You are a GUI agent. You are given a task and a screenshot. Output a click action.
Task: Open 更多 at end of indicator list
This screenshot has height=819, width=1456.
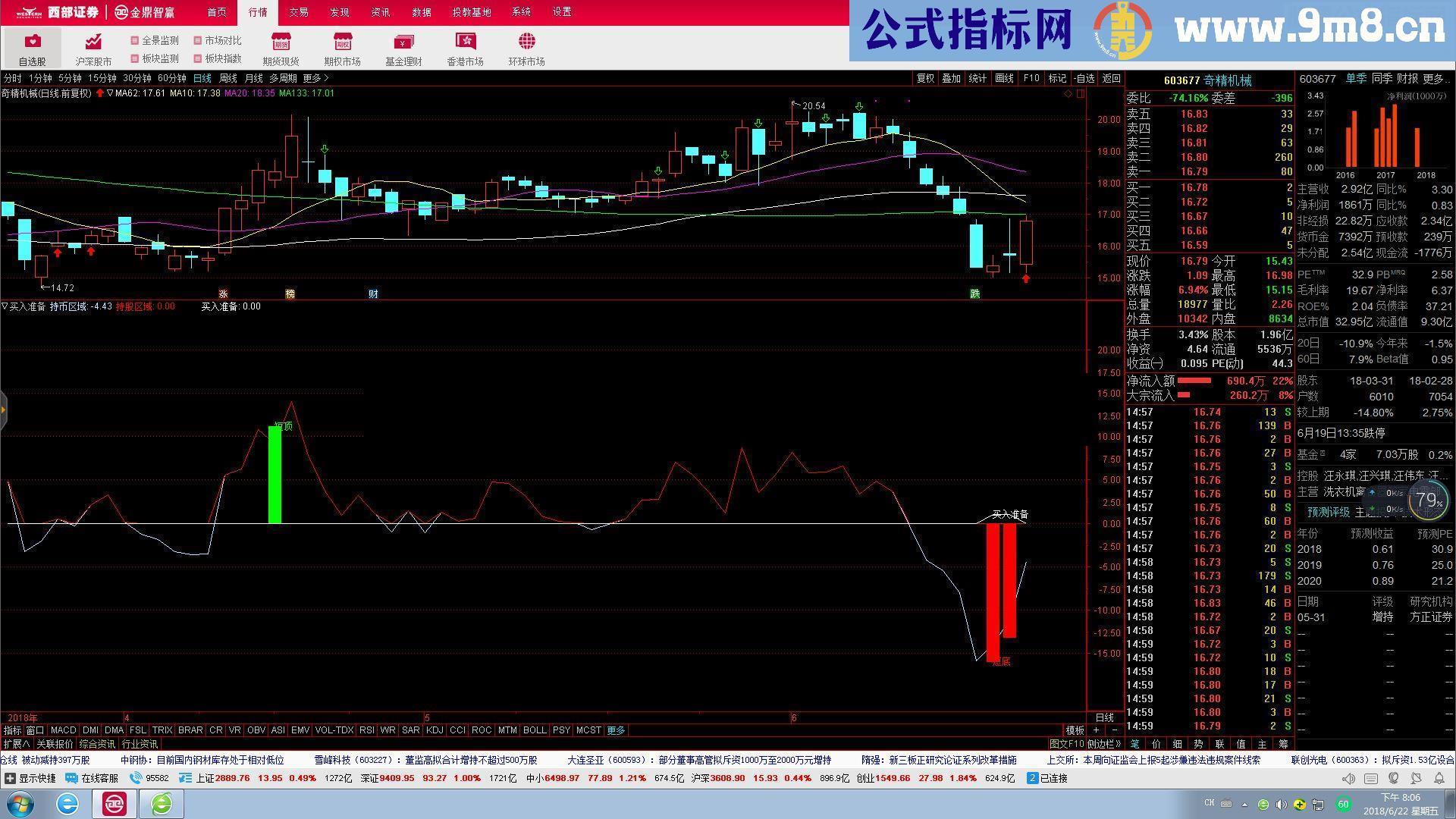(616, 730)
